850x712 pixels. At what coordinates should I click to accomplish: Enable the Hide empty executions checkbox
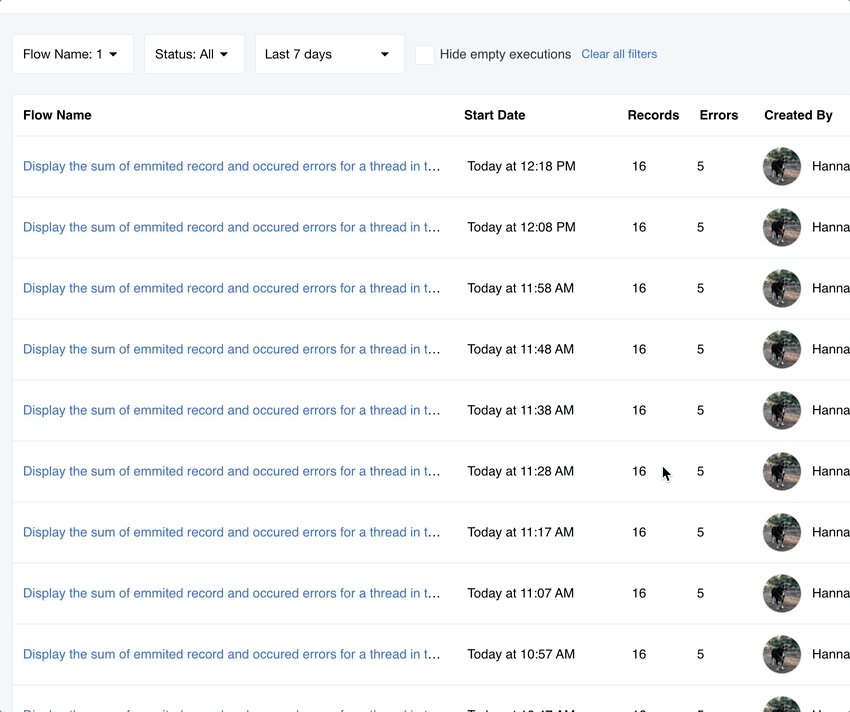[425, 55]
